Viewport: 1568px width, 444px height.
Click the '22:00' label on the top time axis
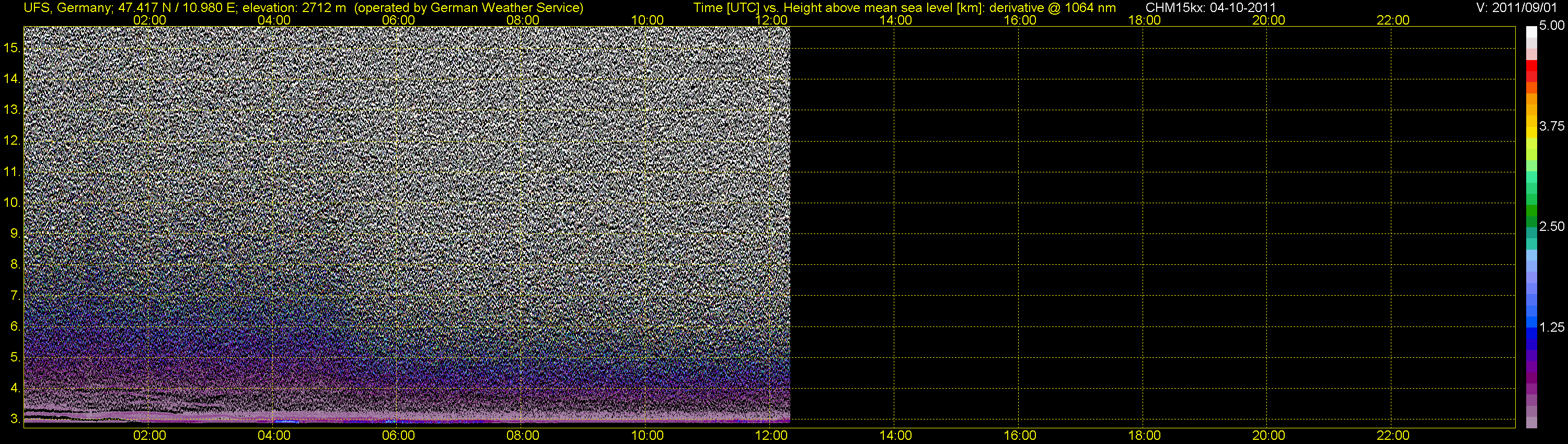point(1393,20)
